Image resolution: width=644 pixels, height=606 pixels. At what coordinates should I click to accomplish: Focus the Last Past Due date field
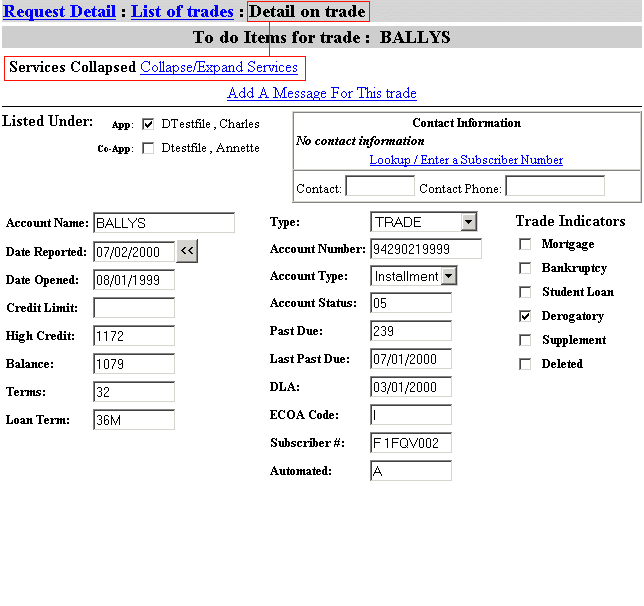click(411, 359)
